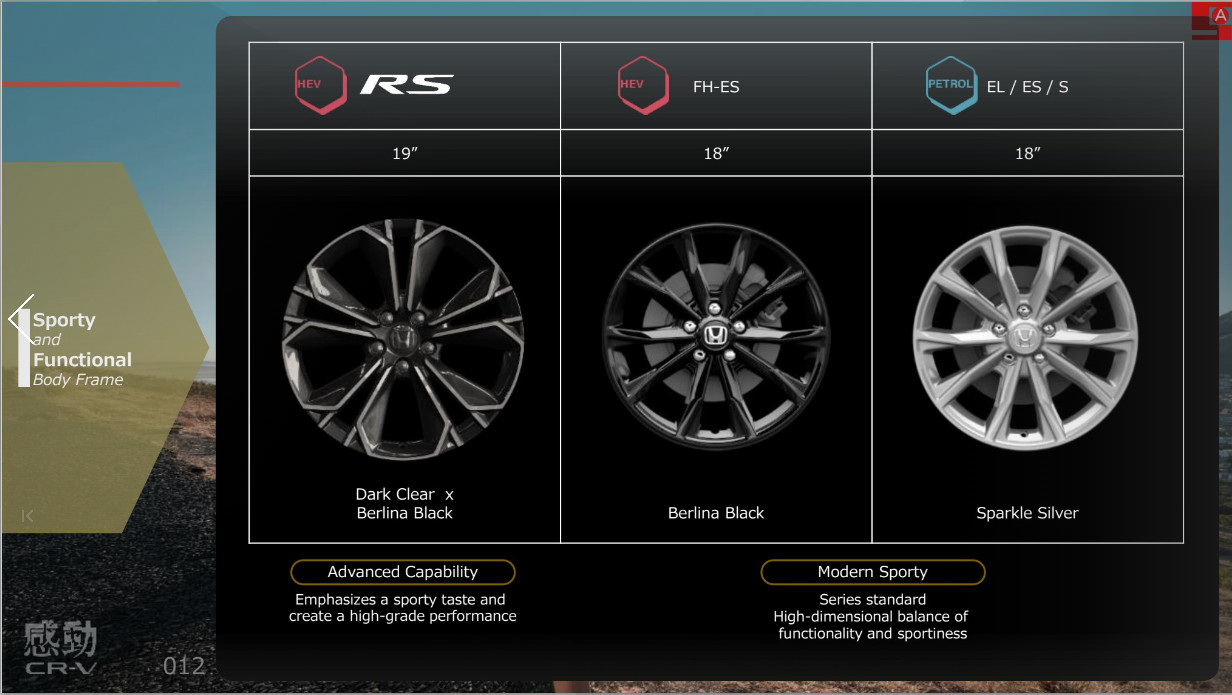Click the CR-V logo at bottom left
Viewport: 1232px width, 695px height.
click(60, 649)
